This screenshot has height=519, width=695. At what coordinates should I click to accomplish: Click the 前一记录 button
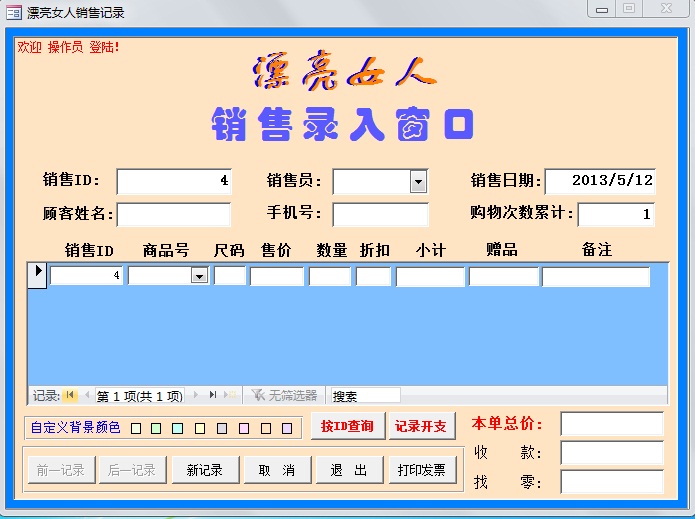[x=61, y=469]
